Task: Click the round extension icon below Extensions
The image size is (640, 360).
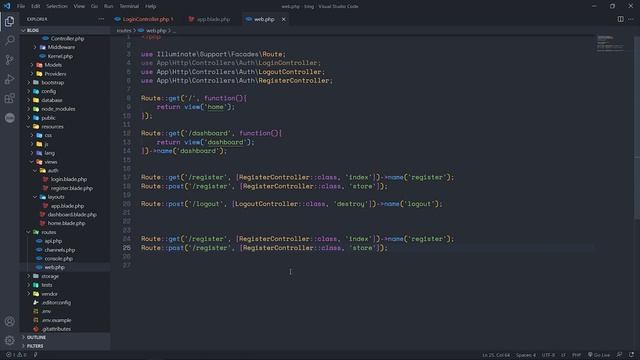Action: coord(9,118)
